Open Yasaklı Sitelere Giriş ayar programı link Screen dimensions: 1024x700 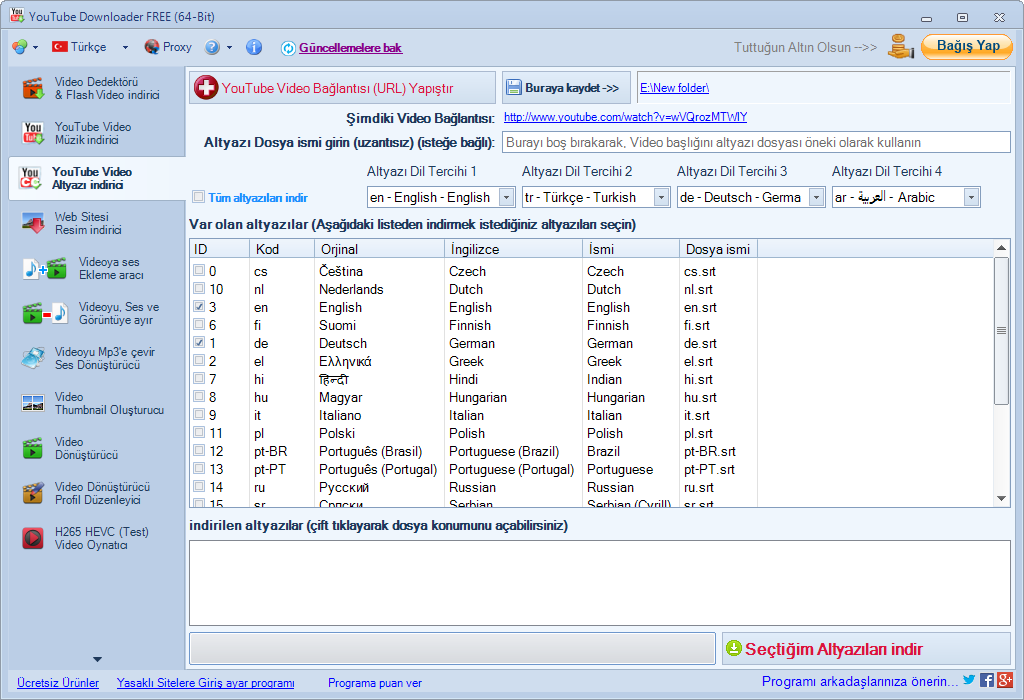click(205, 682)
